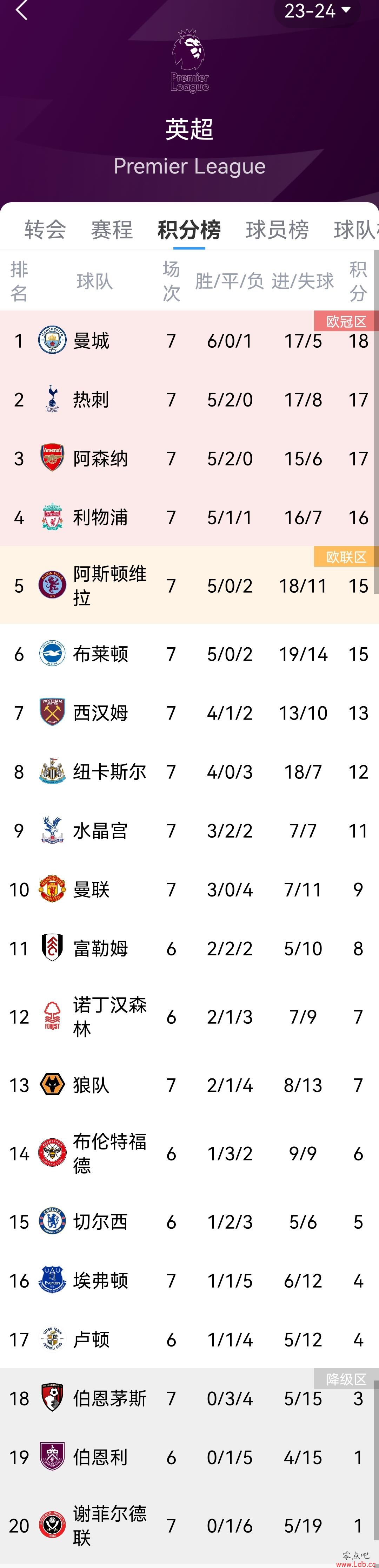Switch to the 赛程 tab
Image resolution: width=379 pixels, height=1568 pixels.
112,230
